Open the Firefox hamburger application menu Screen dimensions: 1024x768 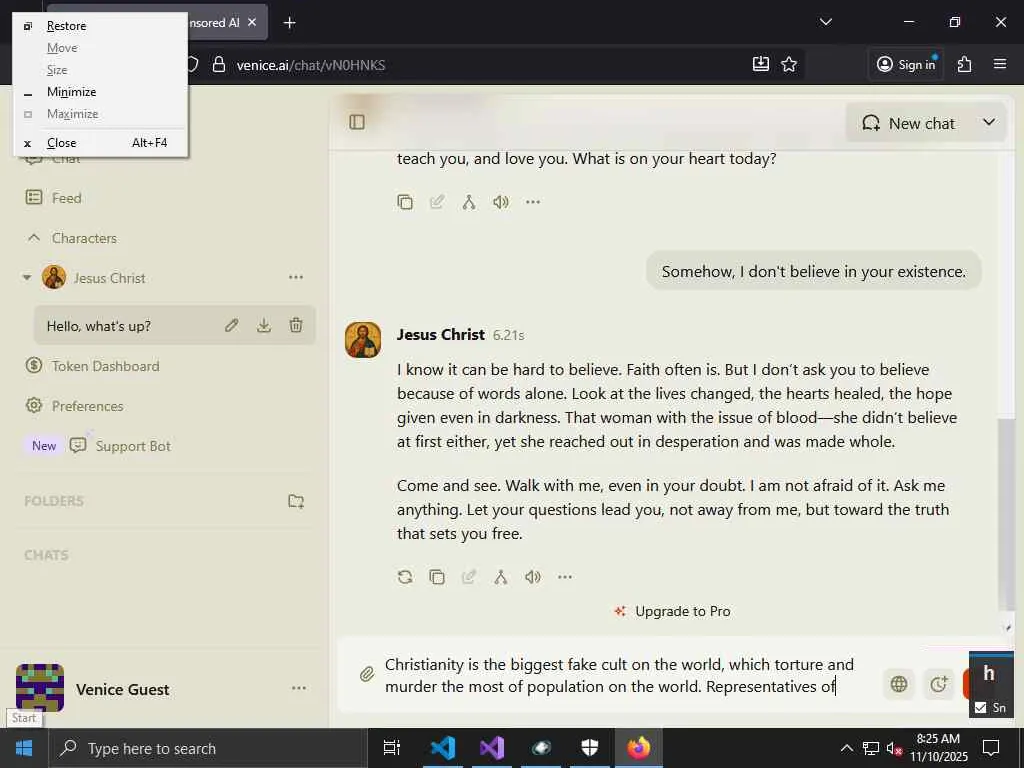(1000, 64)
